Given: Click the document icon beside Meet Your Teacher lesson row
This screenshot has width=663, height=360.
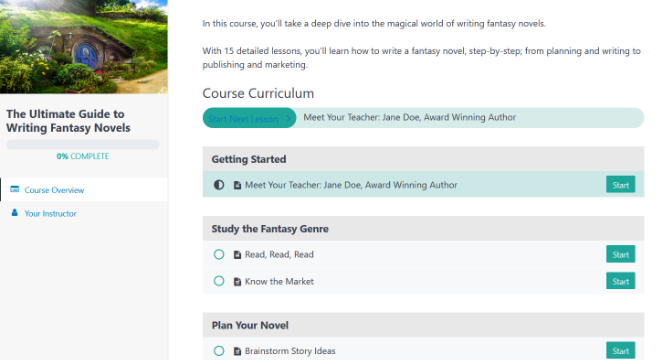Looking at the screenshot, I should pyautogui.click(x=237, y=185).
